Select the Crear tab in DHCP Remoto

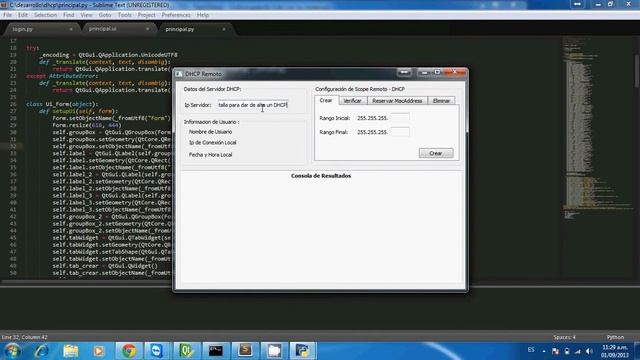pos(326,100)
